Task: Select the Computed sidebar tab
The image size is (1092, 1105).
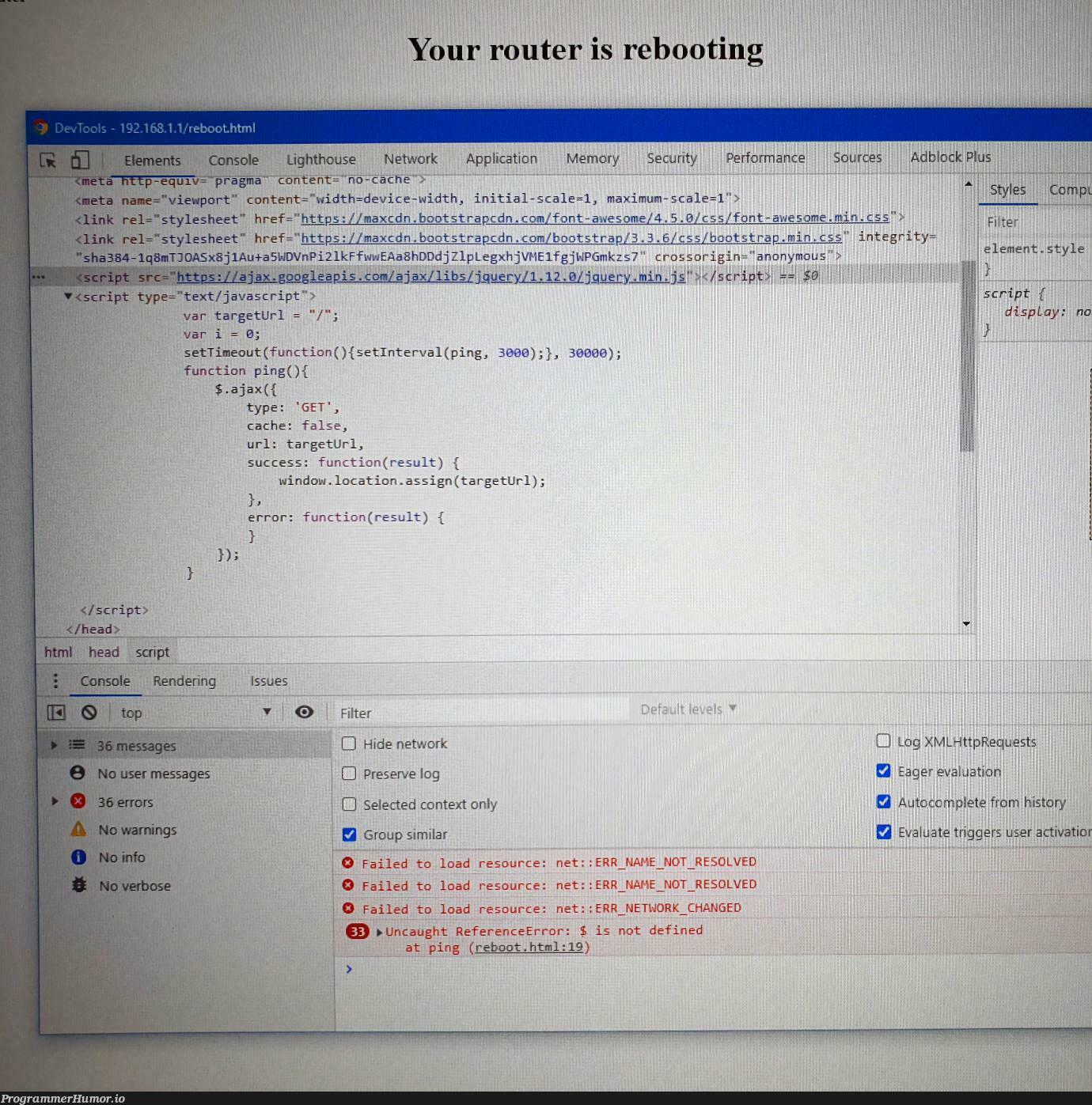Action: [x=1070, y=190]
